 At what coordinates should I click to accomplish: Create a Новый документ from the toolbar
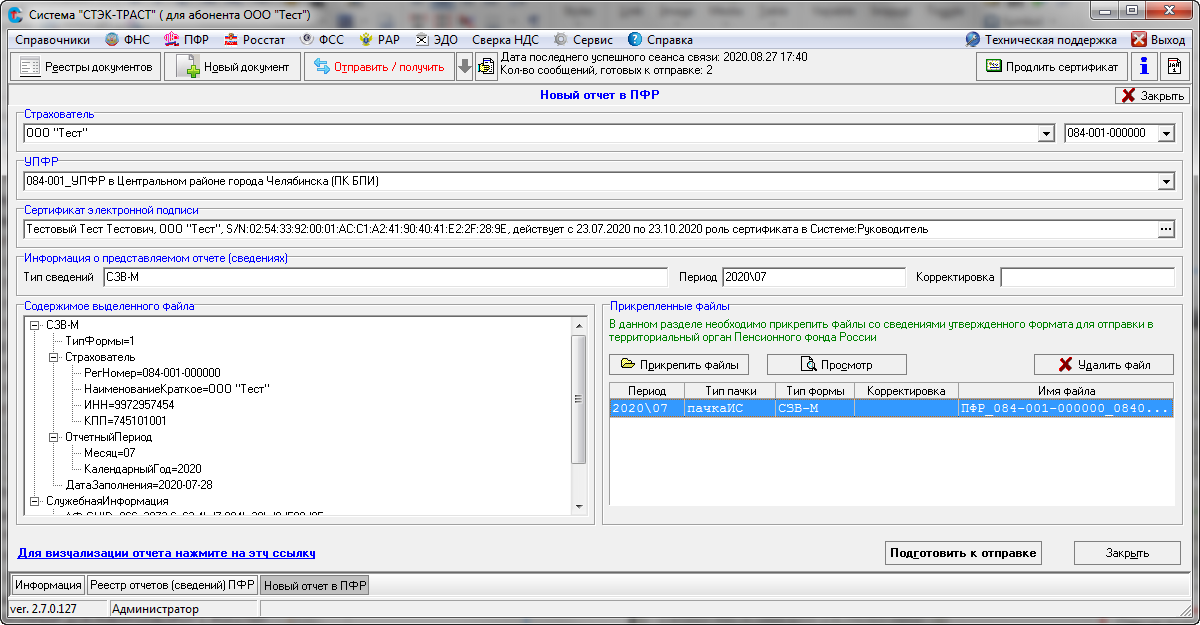pos(233,67)
